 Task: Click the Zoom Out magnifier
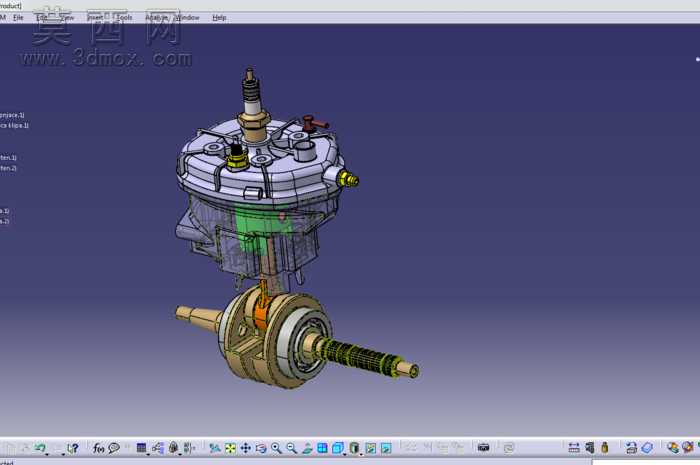[x=292, y=448]
